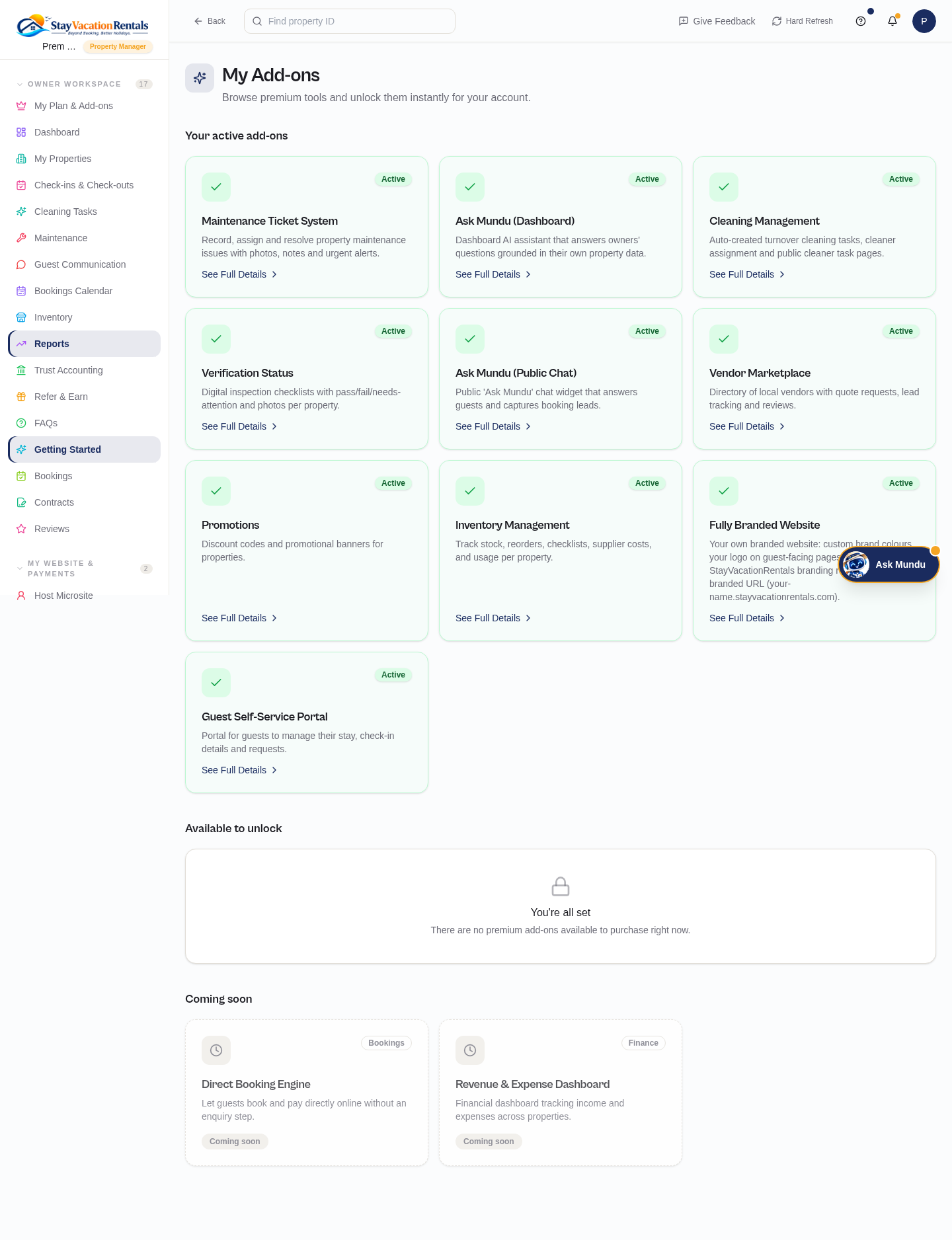Click the My Add-ons sparkle header icon
Image resolution: width=952 pixels, height=1240 pixels.
(200, 78)
